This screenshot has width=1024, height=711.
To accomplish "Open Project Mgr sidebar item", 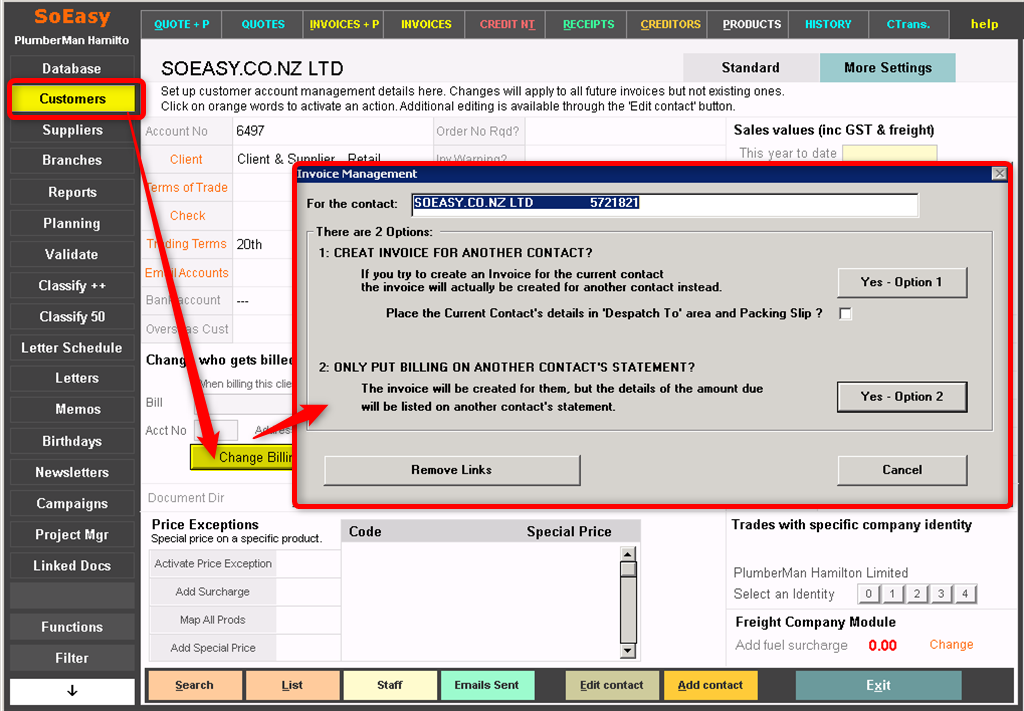I will point(72,535).
